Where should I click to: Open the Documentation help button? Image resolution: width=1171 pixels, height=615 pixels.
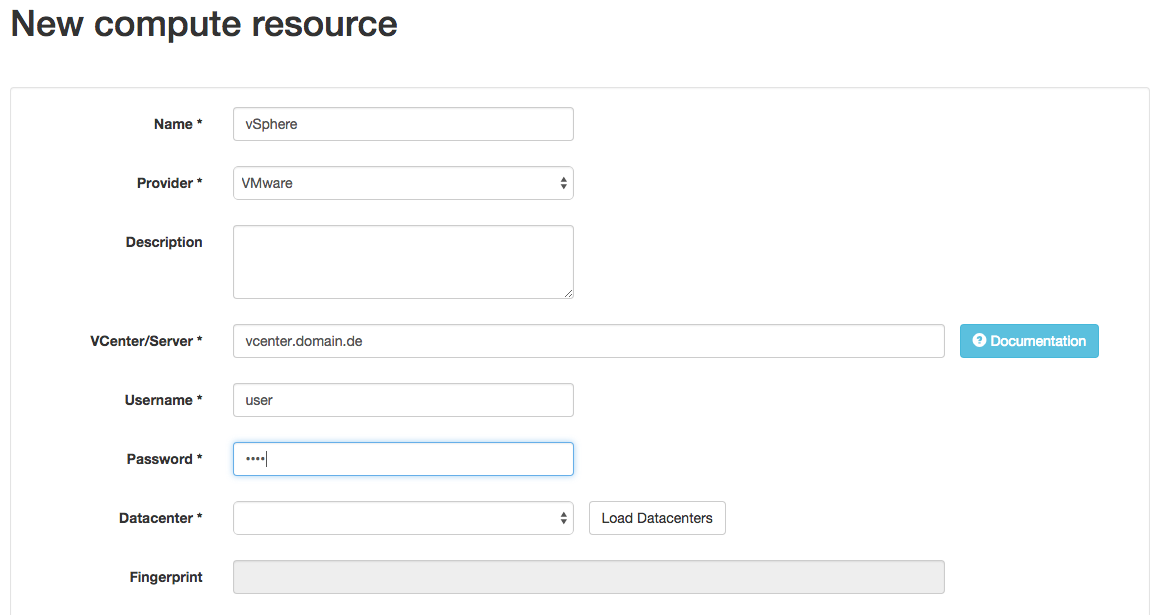click(x=1029, y=341)
